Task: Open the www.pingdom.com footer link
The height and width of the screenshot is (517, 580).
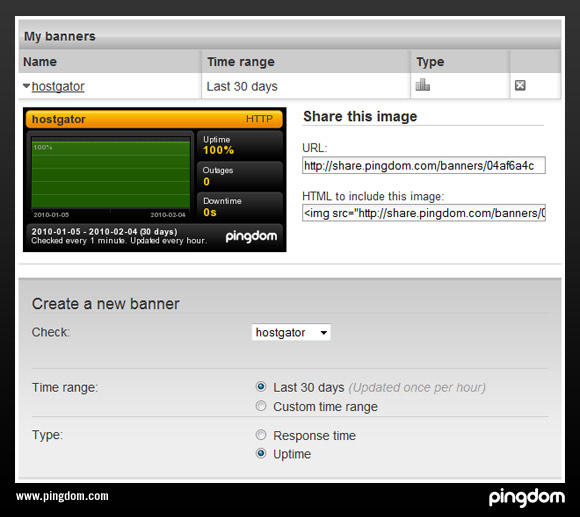Action: (x=62, y=496)
